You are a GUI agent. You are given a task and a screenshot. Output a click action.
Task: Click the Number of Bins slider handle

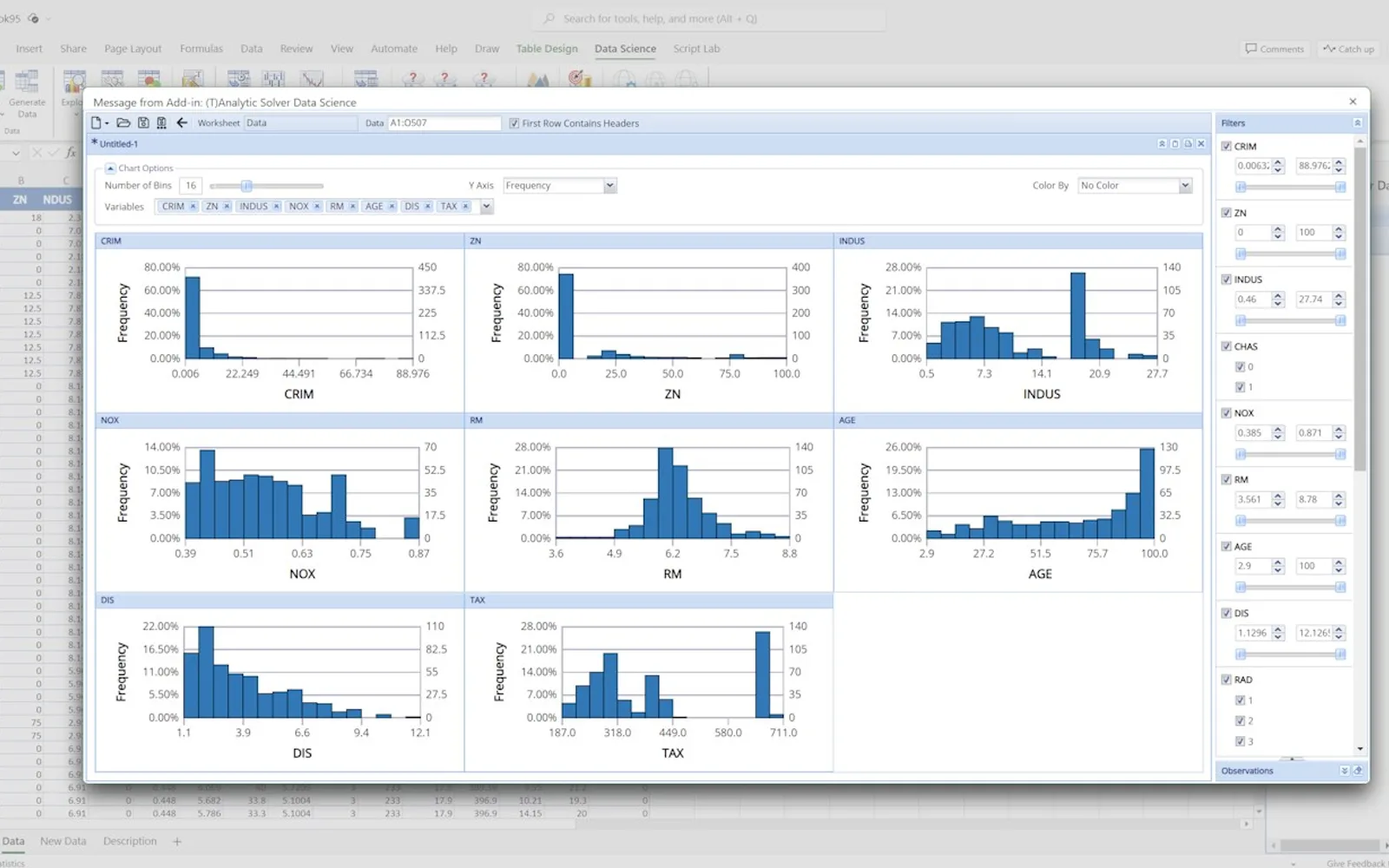point(247,186)
